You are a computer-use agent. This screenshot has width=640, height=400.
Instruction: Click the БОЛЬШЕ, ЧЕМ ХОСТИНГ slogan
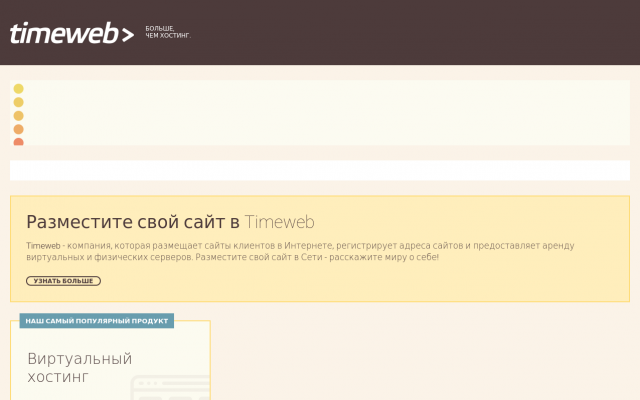point(168,32)
